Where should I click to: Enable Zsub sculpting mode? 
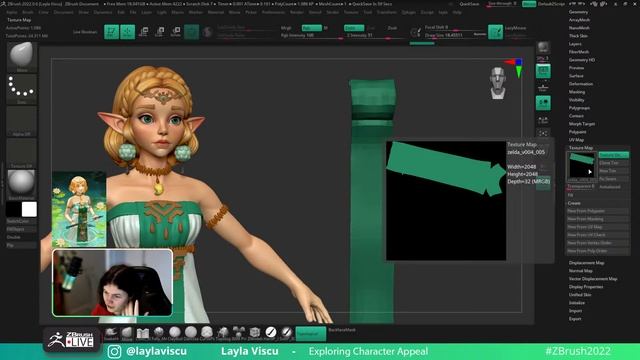(371, 28)
